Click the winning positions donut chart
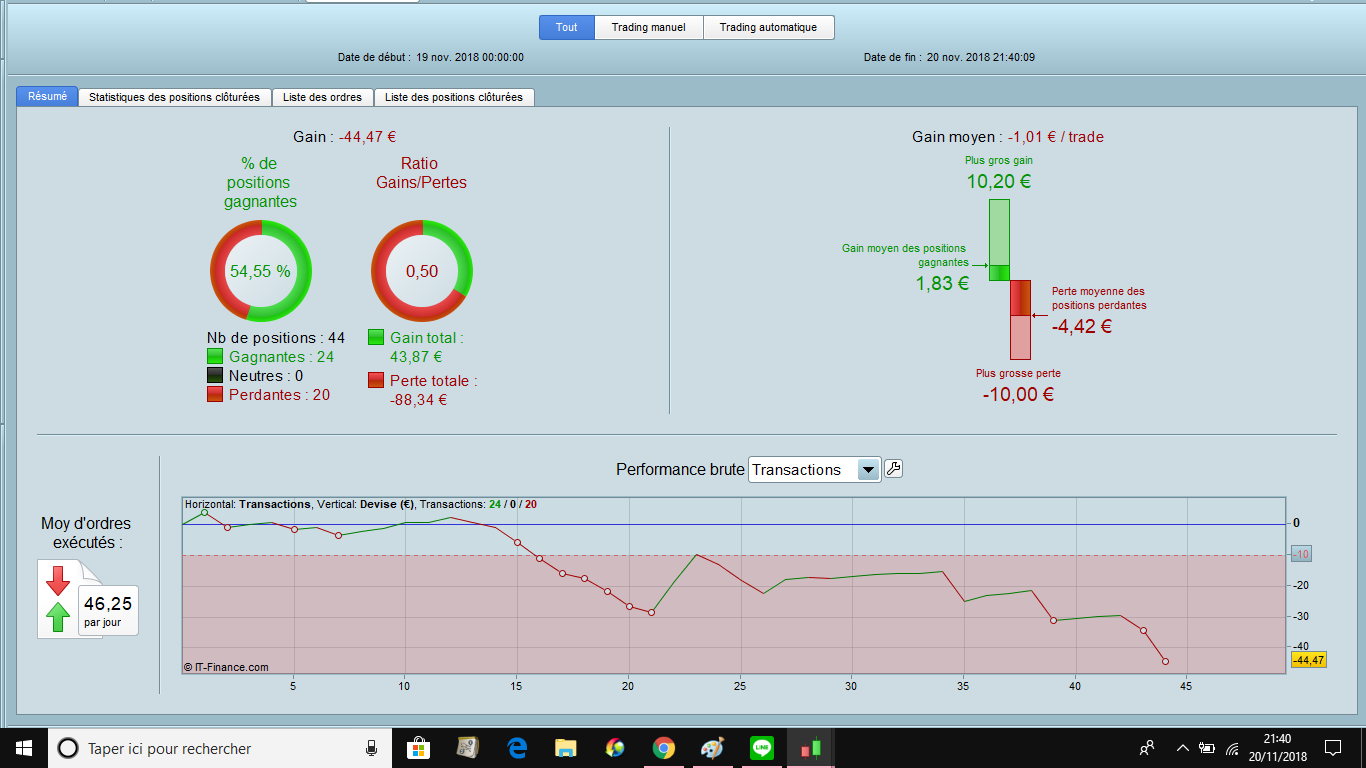The width and height of the screenshot is (1366, 768). [261, 271]
